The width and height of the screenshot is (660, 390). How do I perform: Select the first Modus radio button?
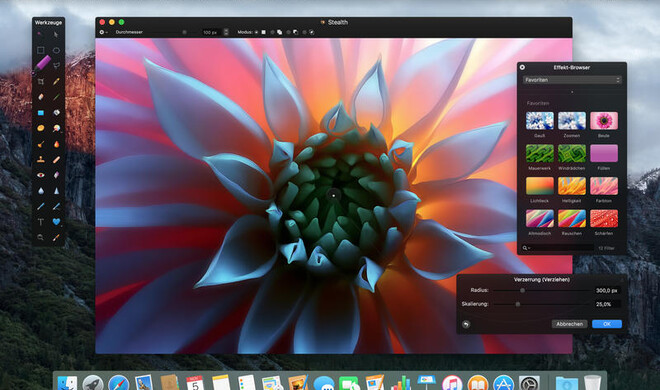coord(256,32)
